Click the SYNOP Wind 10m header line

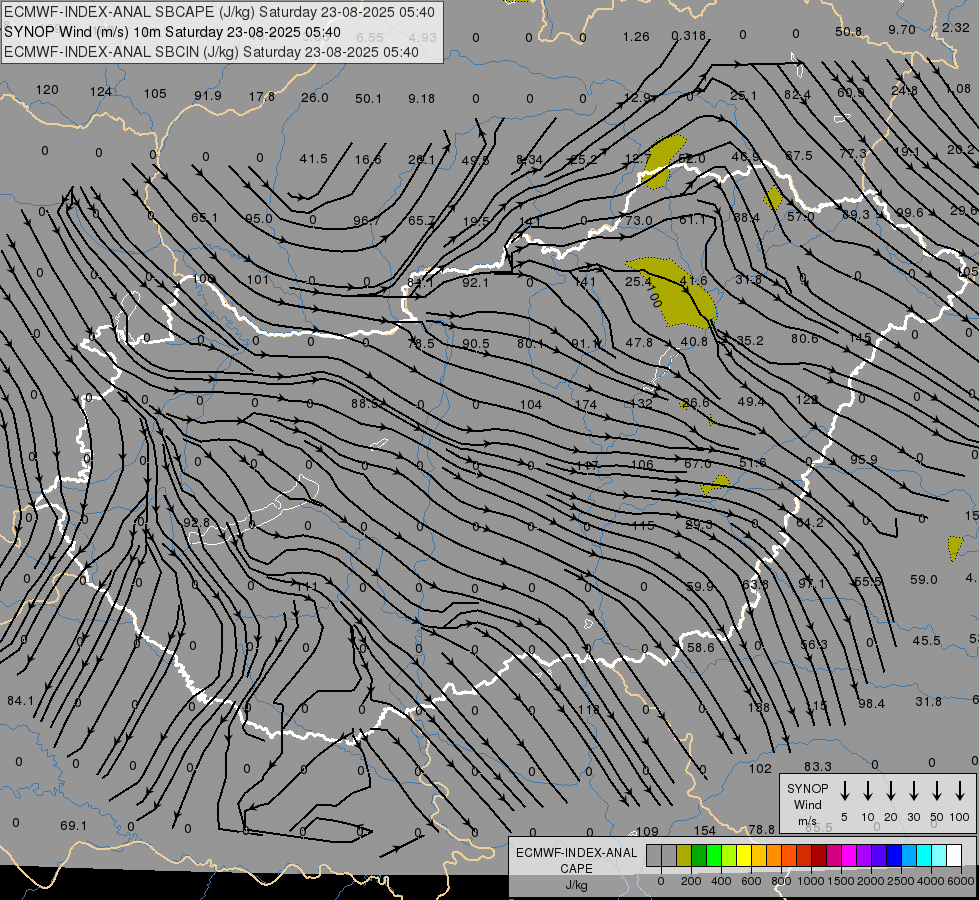tap(172, 32)
